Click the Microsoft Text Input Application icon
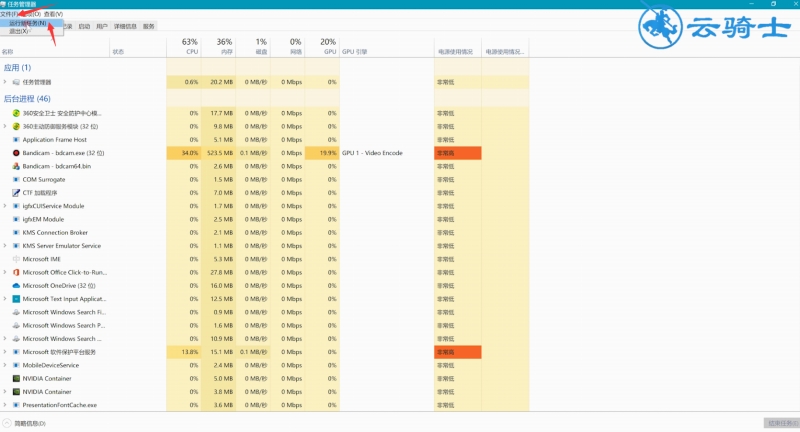 (x=16, y=299)
